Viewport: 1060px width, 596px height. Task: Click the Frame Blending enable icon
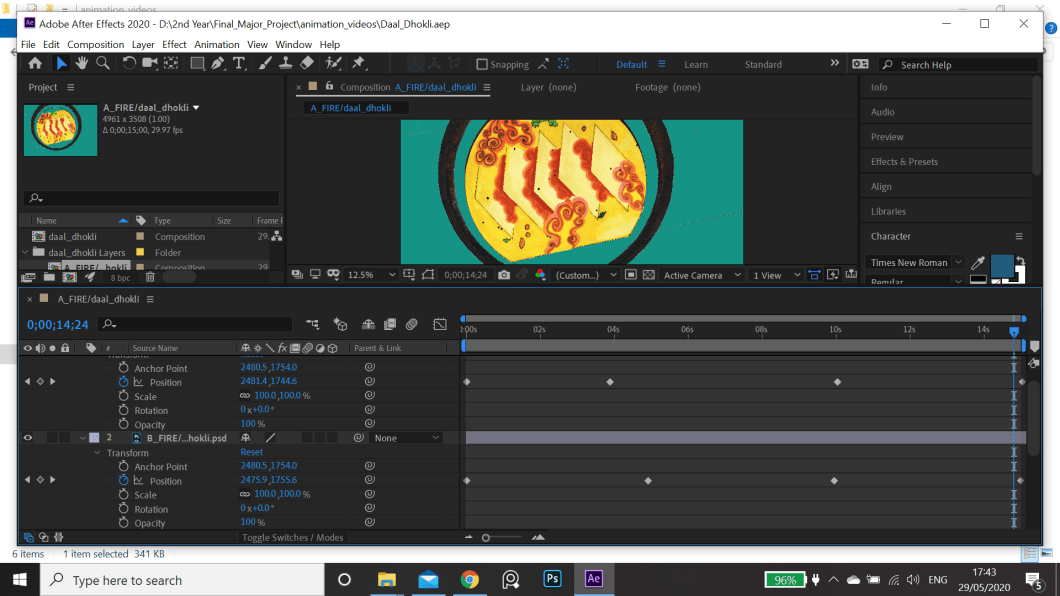click(390, 324)
